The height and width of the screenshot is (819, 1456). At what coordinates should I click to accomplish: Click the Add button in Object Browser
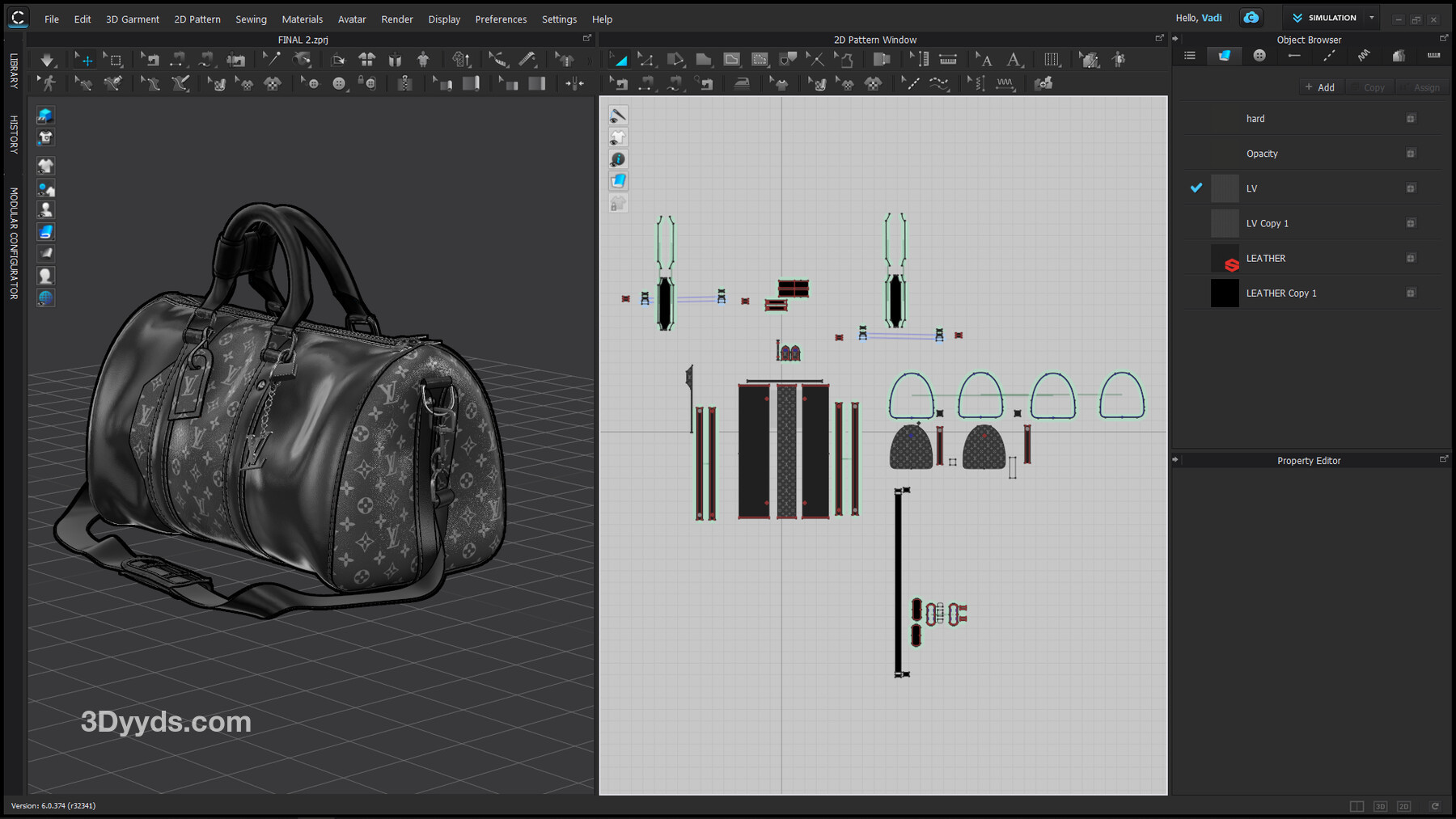point(1320,87)
